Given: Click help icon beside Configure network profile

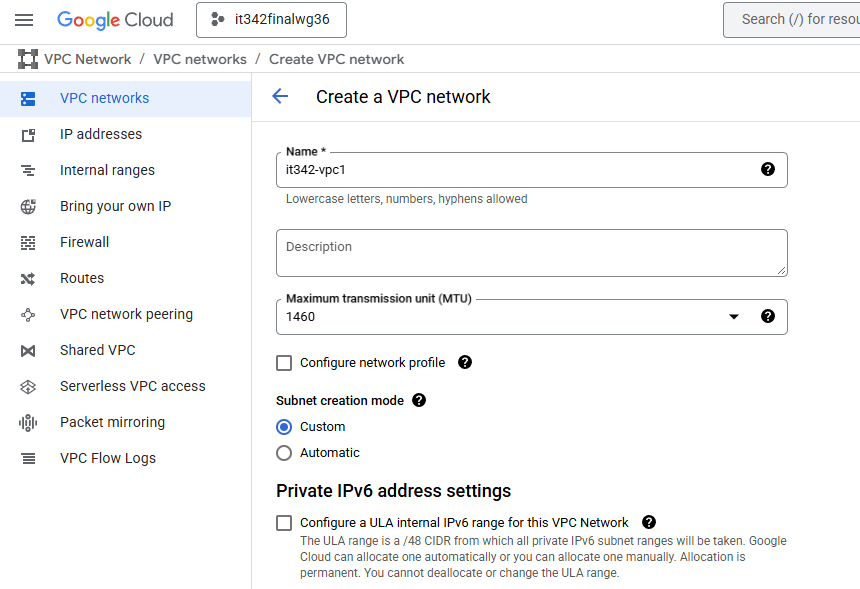Looking at the screenshot, I should (464, 362).
